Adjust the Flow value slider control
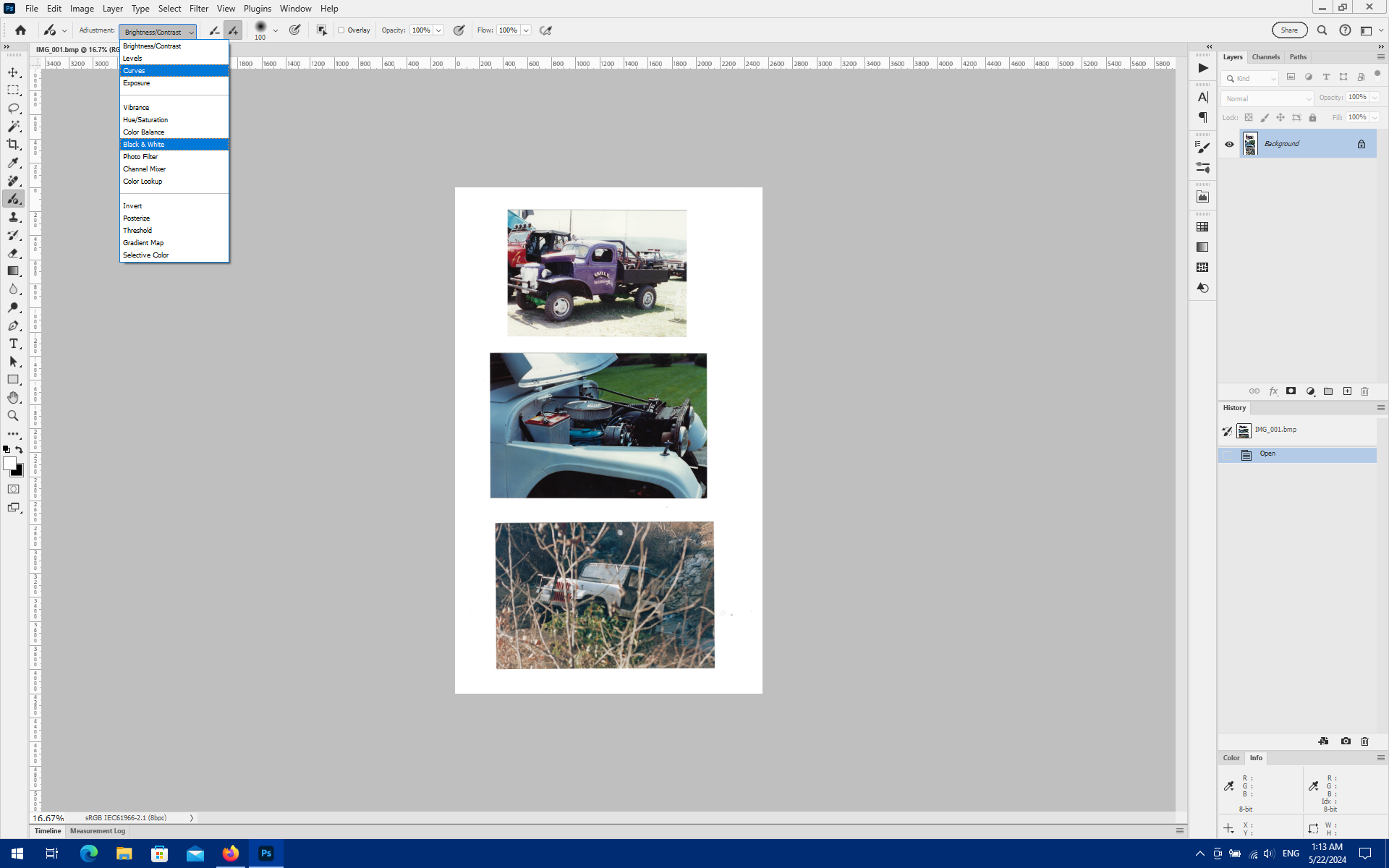 526,30
